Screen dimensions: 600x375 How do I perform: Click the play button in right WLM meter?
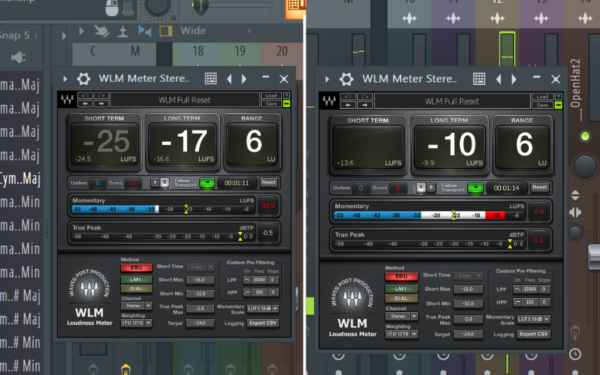point(421,188)
